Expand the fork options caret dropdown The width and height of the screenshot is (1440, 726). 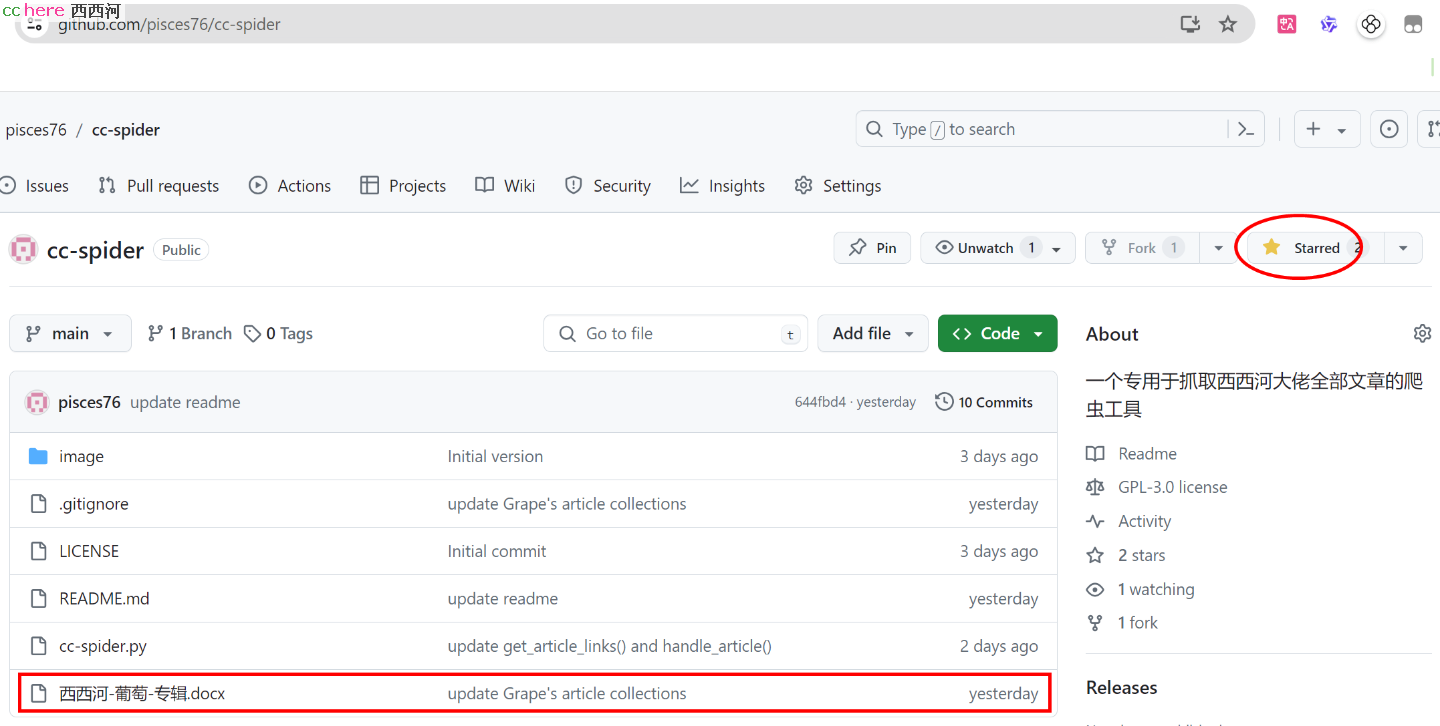(x=1217, y=248)
